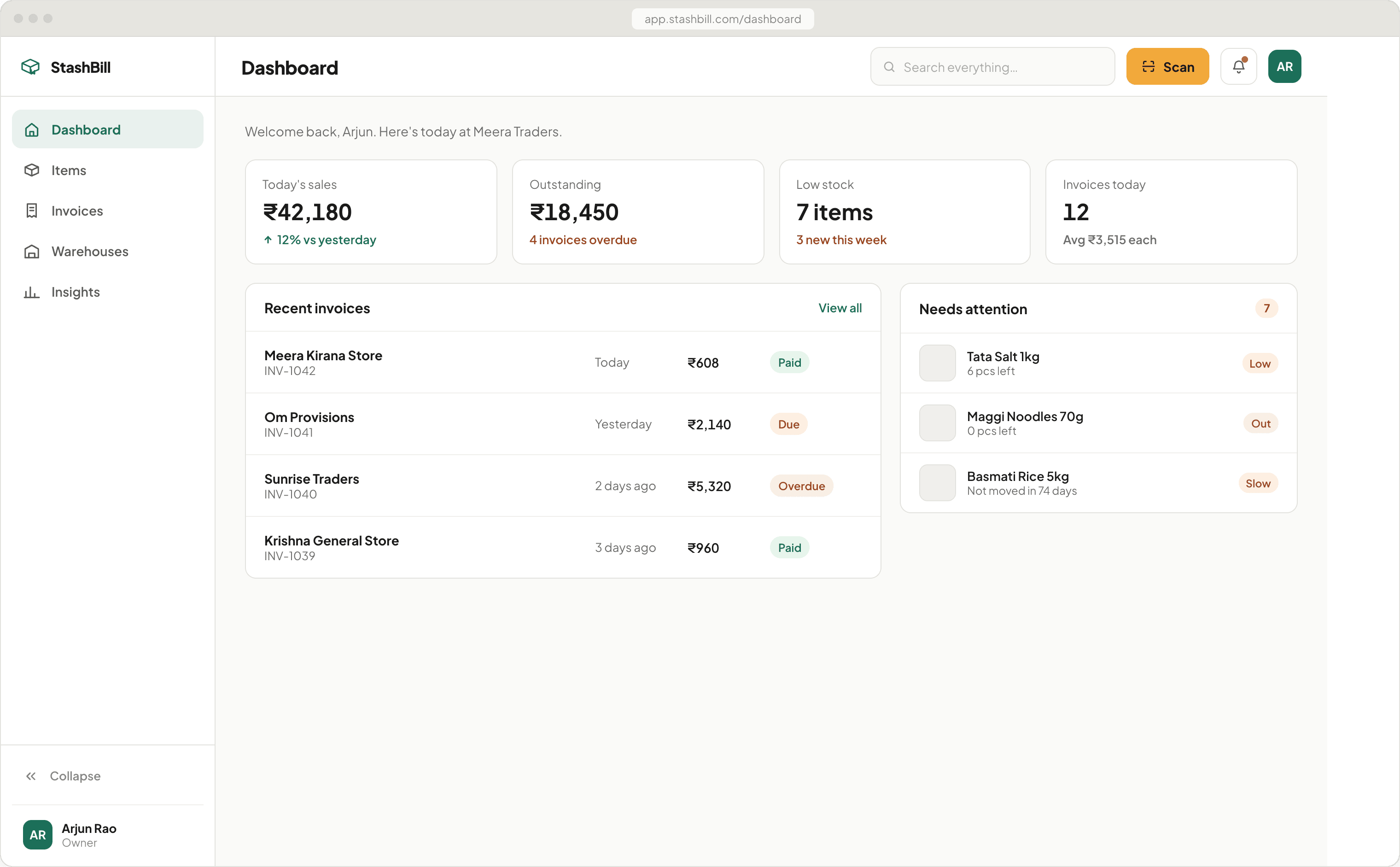
Task: Click the Basmati Rice 5kg thumbnail
Action: [937, 483]
